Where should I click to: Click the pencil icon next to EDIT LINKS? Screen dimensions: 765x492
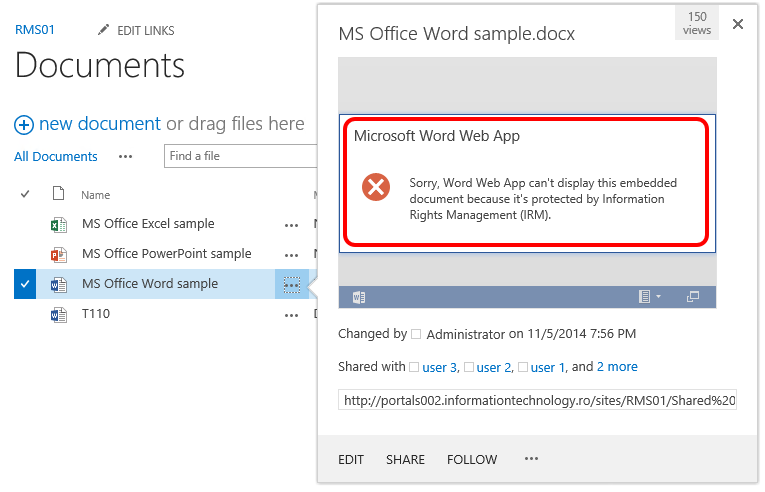point(103,30)
